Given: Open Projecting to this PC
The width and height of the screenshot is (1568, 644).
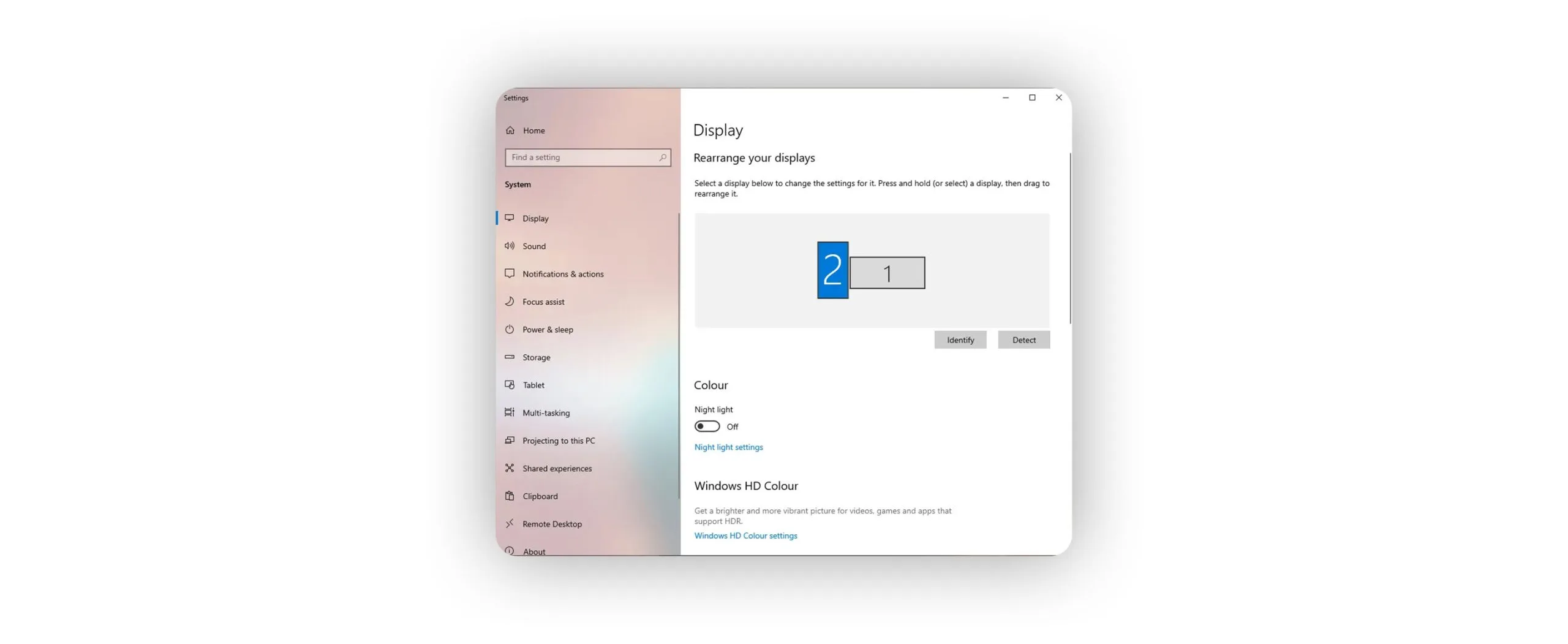Looking at the screenshot, I should tap(558, 441).
